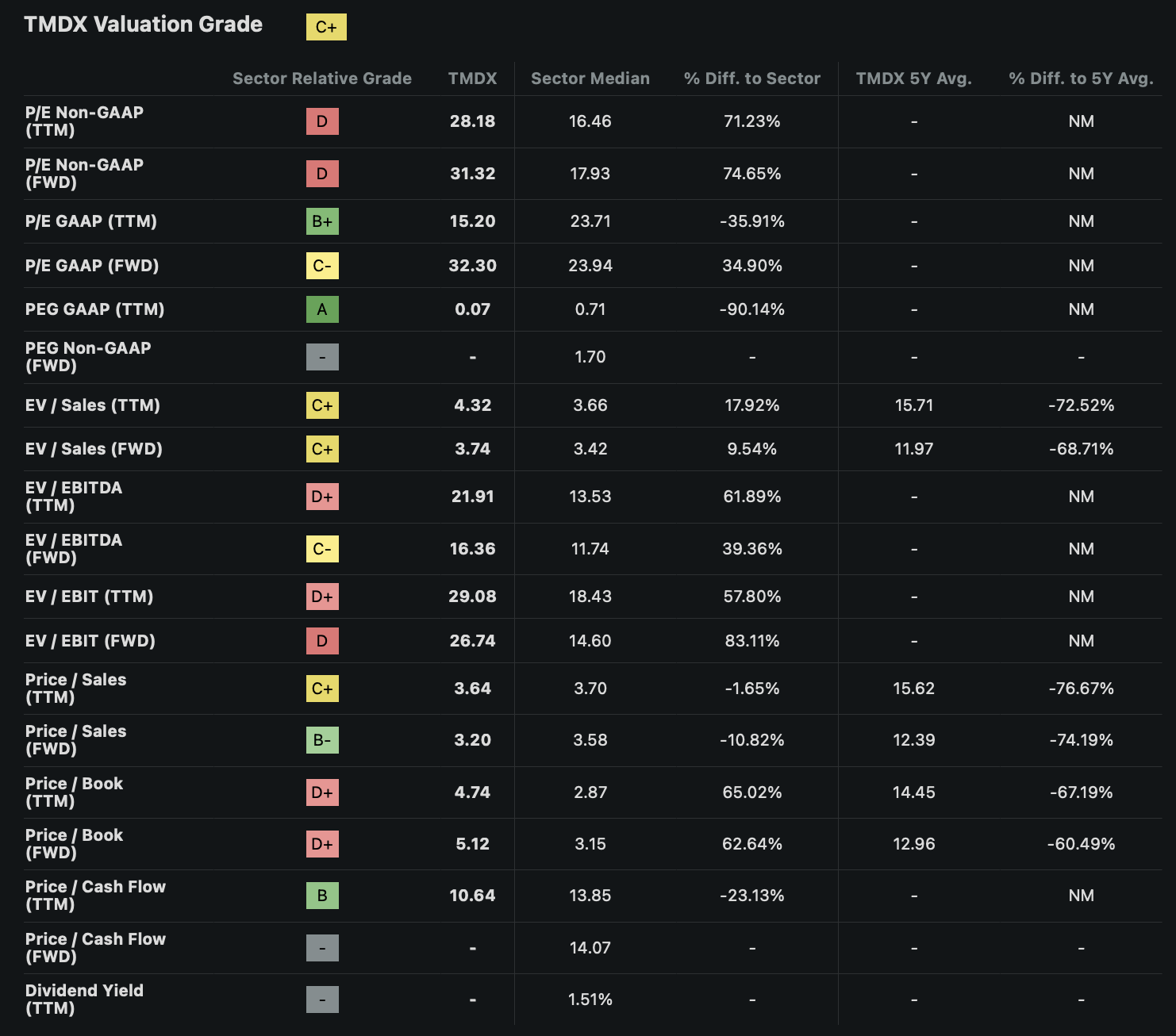Click the 5Y average value 12.39
The height and width of the screenshot is (1036, 1176).
tap(914, 740)
